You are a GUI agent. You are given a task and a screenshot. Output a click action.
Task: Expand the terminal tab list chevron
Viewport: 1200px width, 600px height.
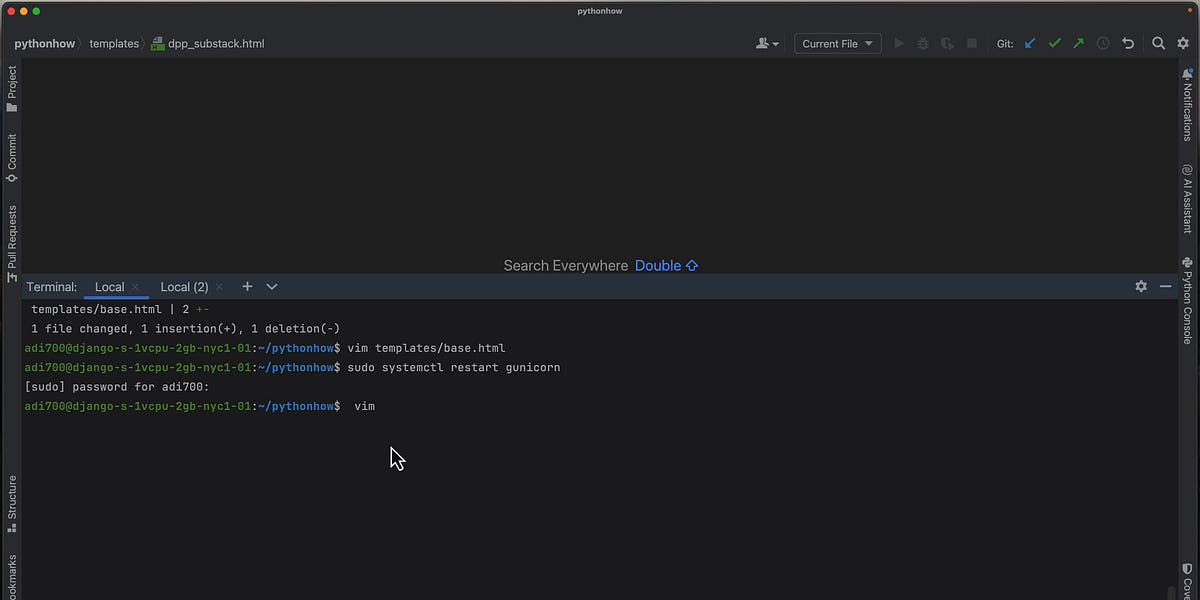(271, 287)
